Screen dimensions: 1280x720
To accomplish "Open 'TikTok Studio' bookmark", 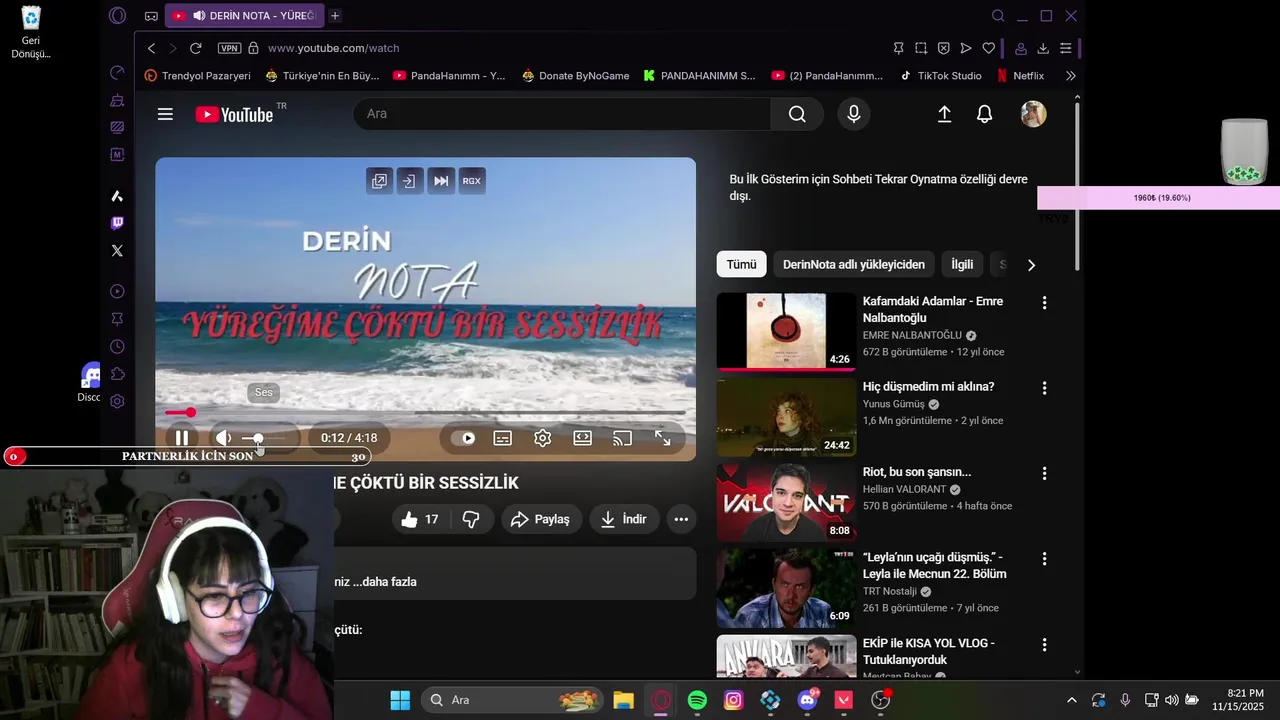I will [x=941, y=76].
